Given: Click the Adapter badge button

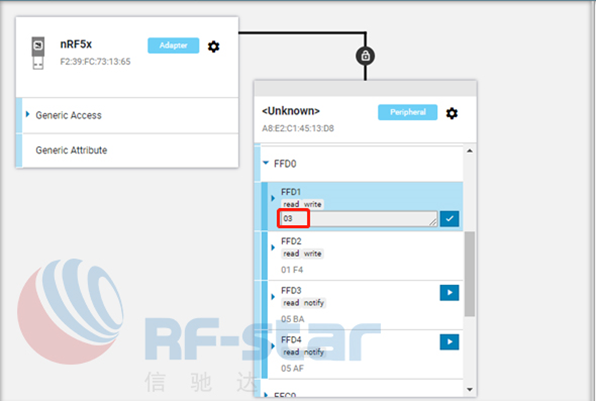Looking at the screenshot, I should (x=173, y=45).
